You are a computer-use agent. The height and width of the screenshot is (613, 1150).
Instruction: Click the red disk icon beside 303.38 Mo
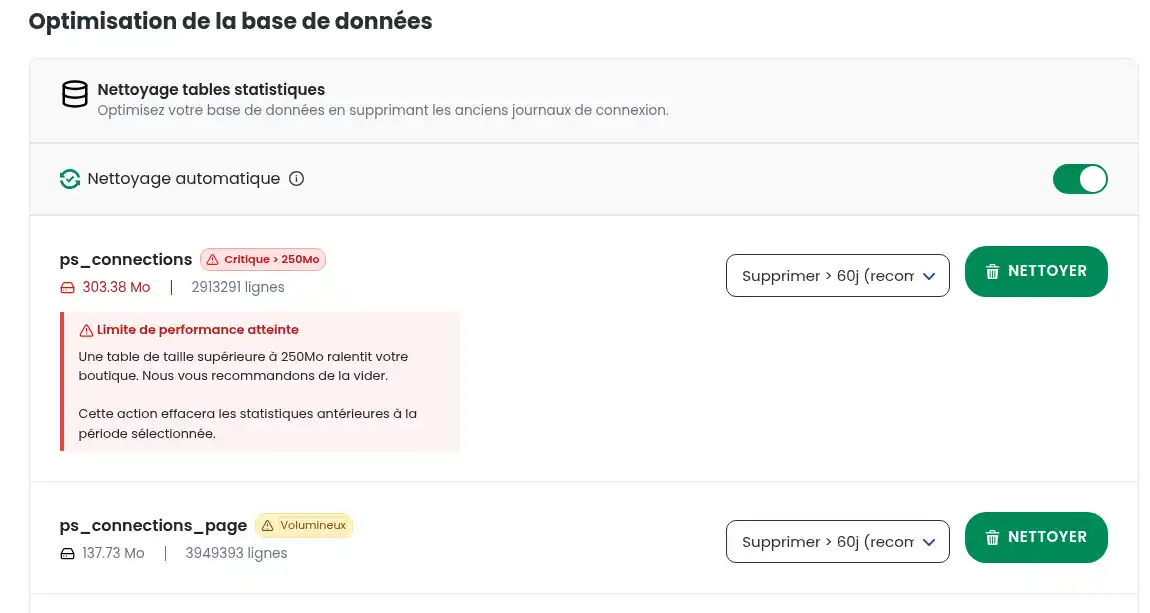pyautogui.click(x=68, y=288)
